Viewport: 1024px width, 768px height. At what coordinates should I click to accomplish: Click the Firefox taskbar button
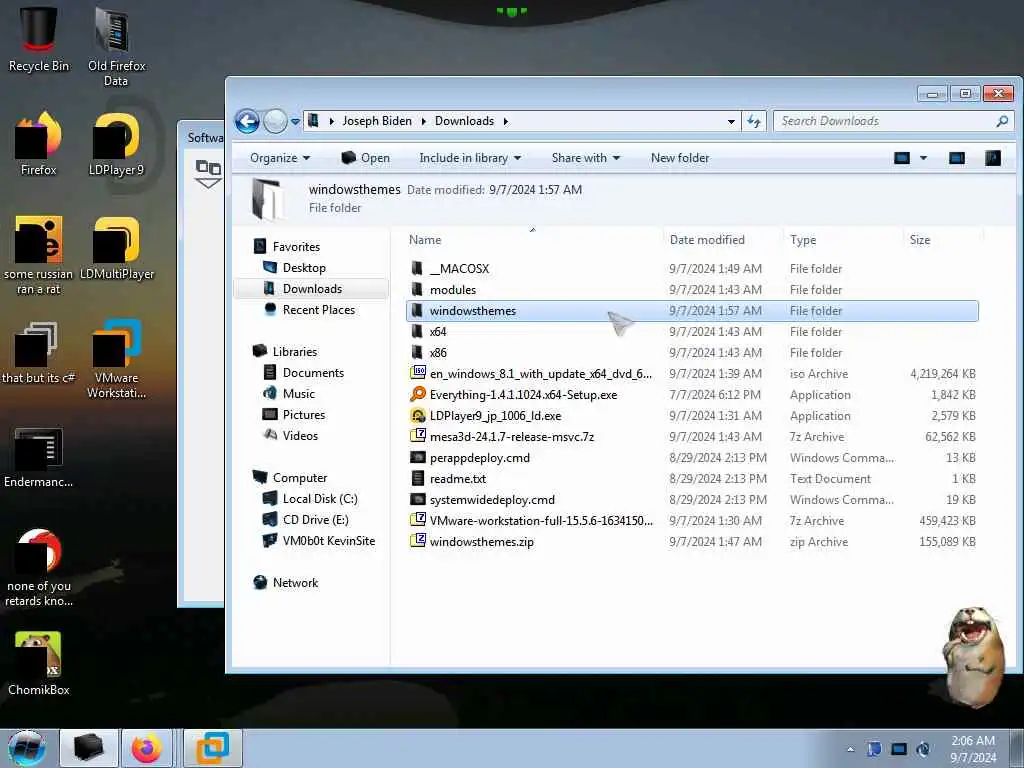pos(146,748)
